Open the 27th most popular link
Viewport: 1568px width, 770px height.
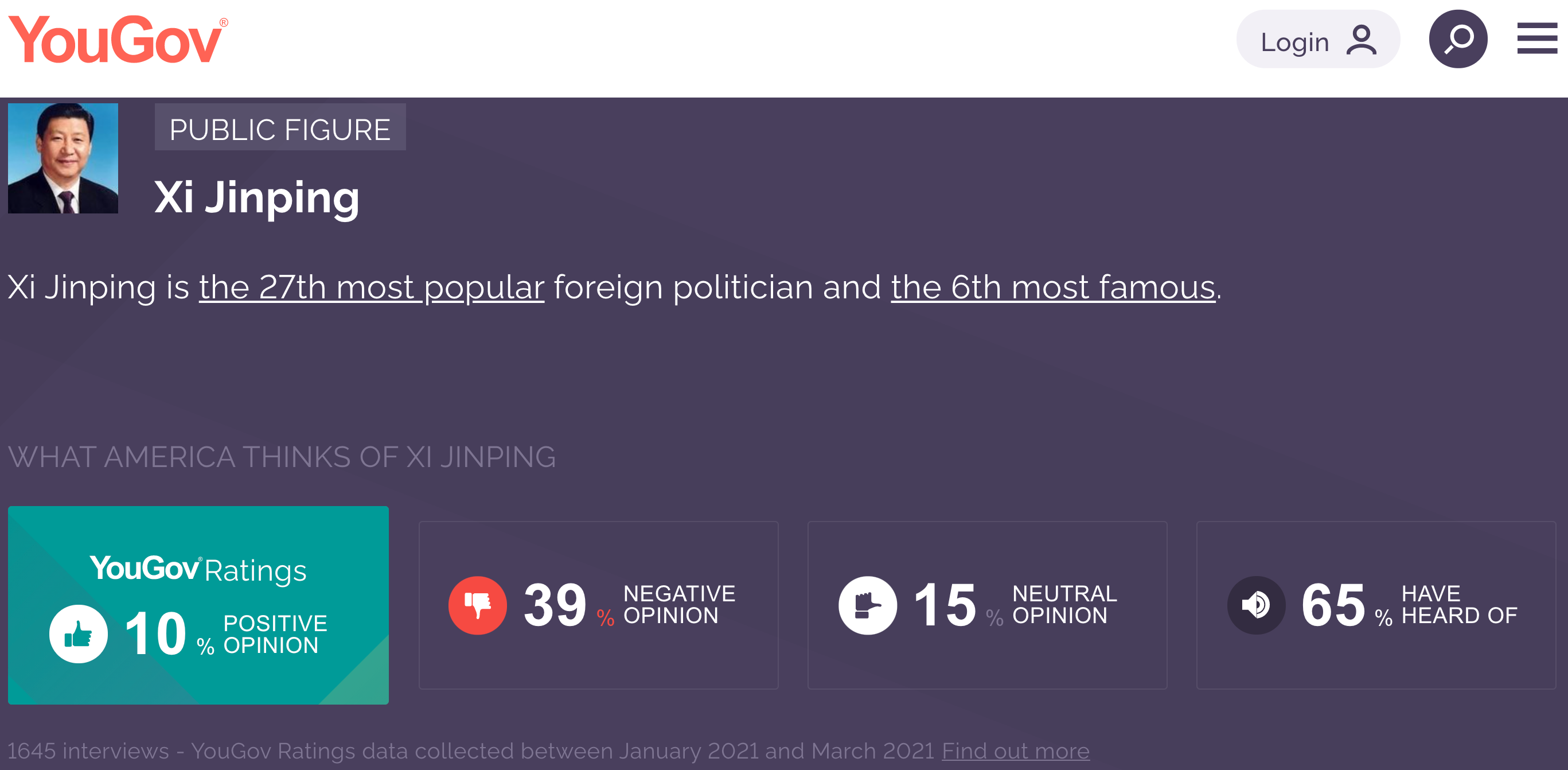pos(371,287)
